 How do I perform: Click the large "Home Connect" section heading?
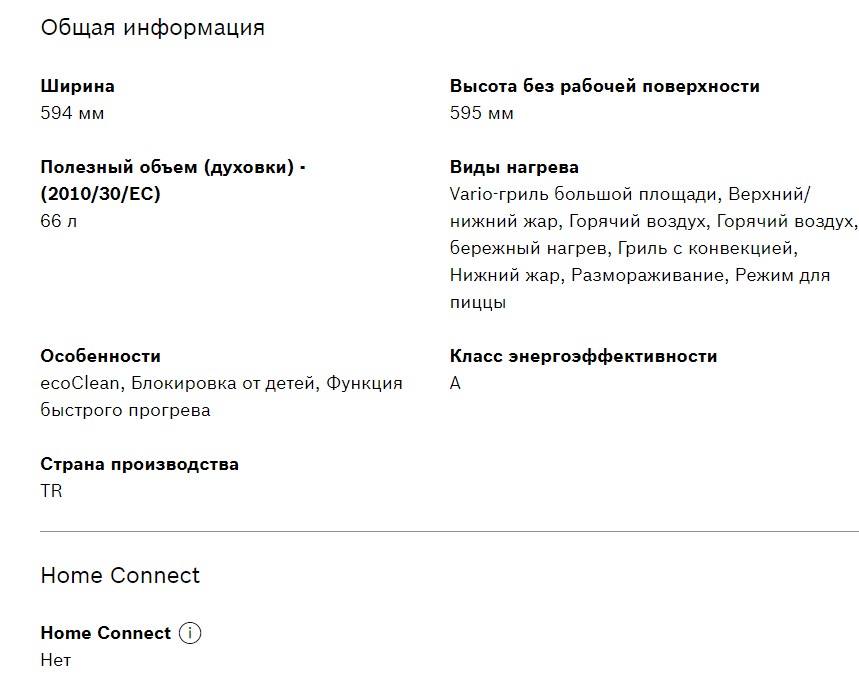pos(120,575)
